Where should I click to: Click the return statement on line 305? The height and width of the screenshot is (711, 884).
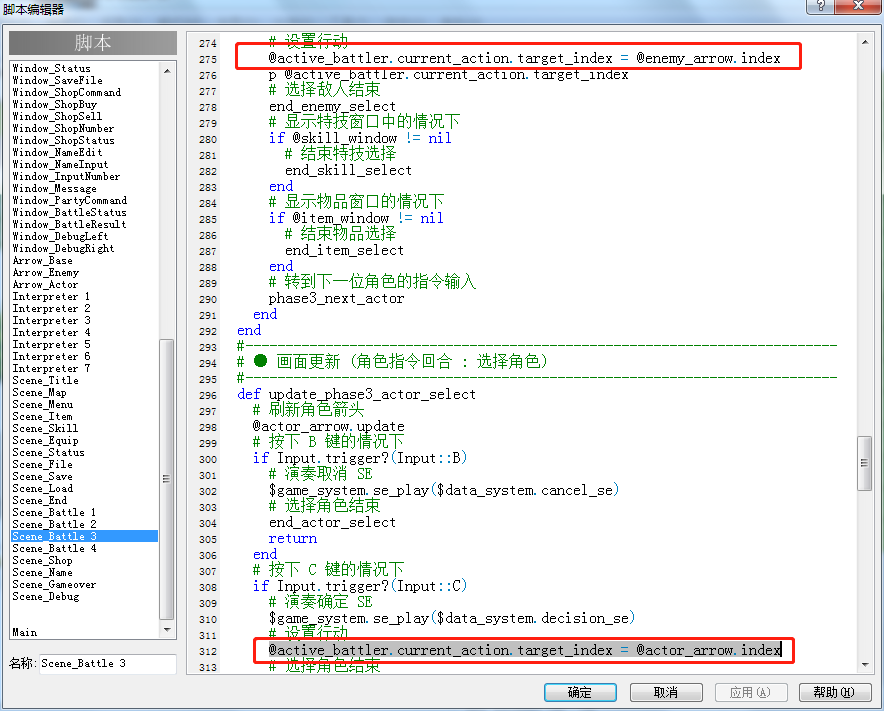(293, 538)
